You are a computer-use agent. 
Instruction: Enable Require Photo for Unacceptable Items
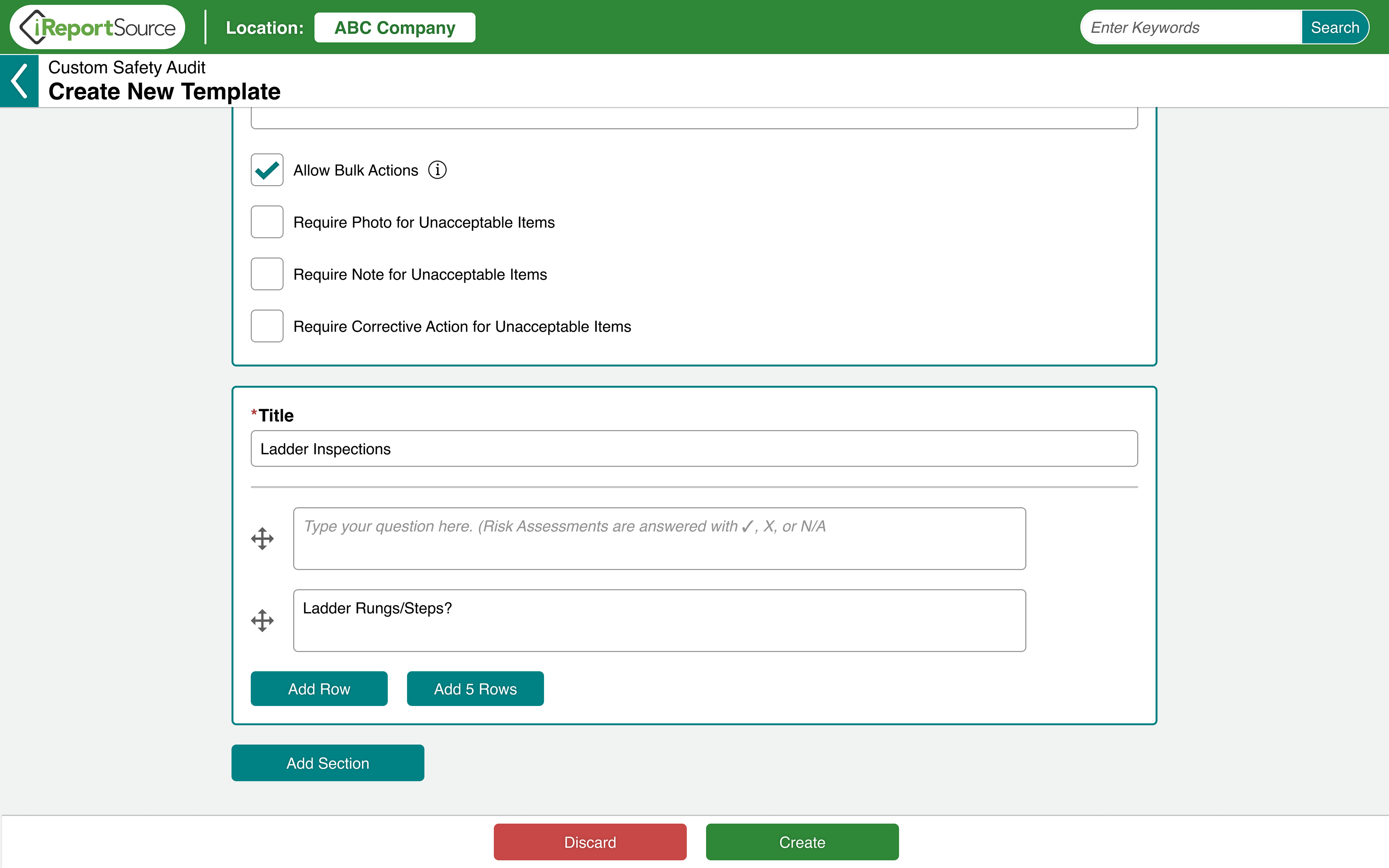267,222
